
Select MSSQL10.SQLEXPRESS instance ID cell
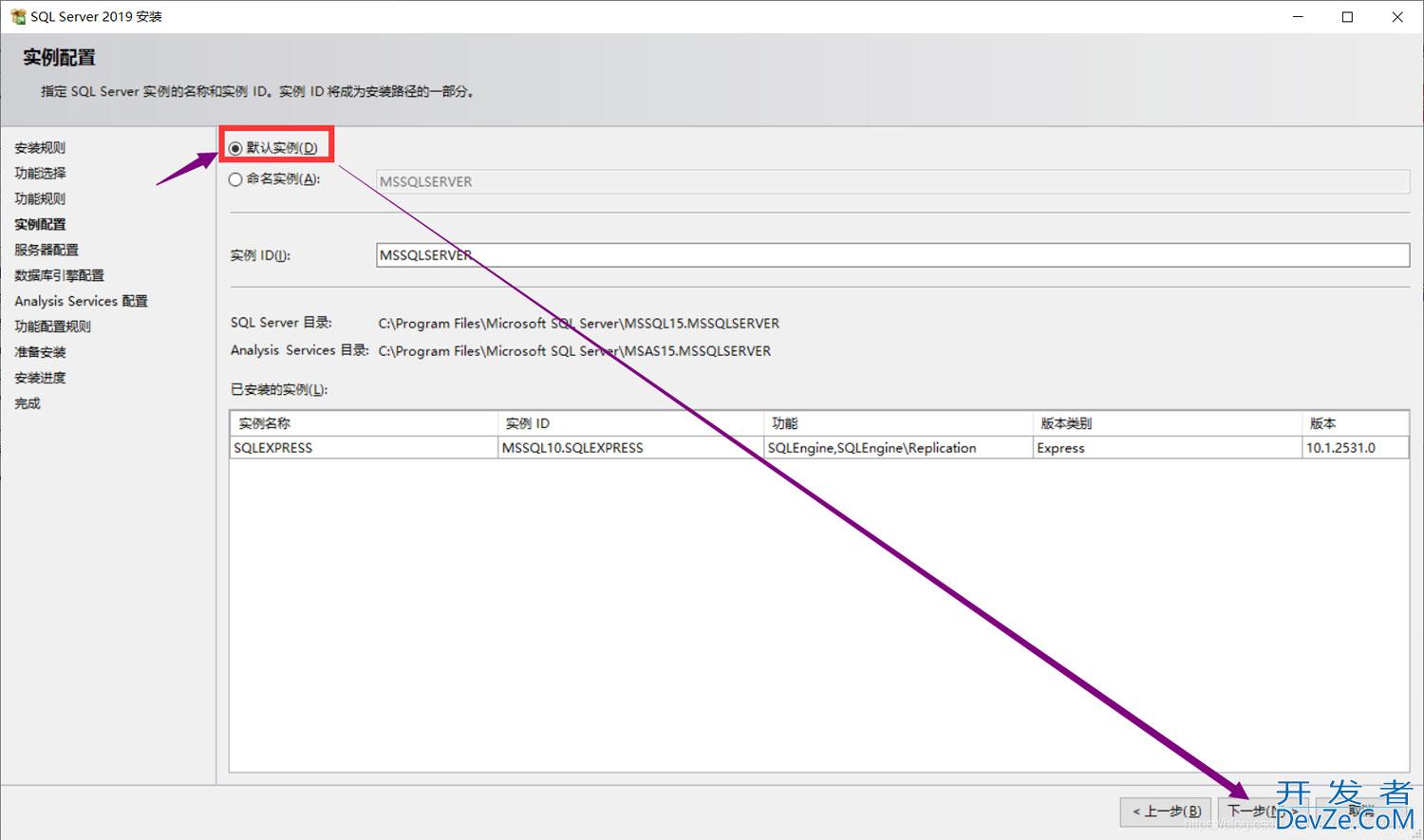pos(631,448)
